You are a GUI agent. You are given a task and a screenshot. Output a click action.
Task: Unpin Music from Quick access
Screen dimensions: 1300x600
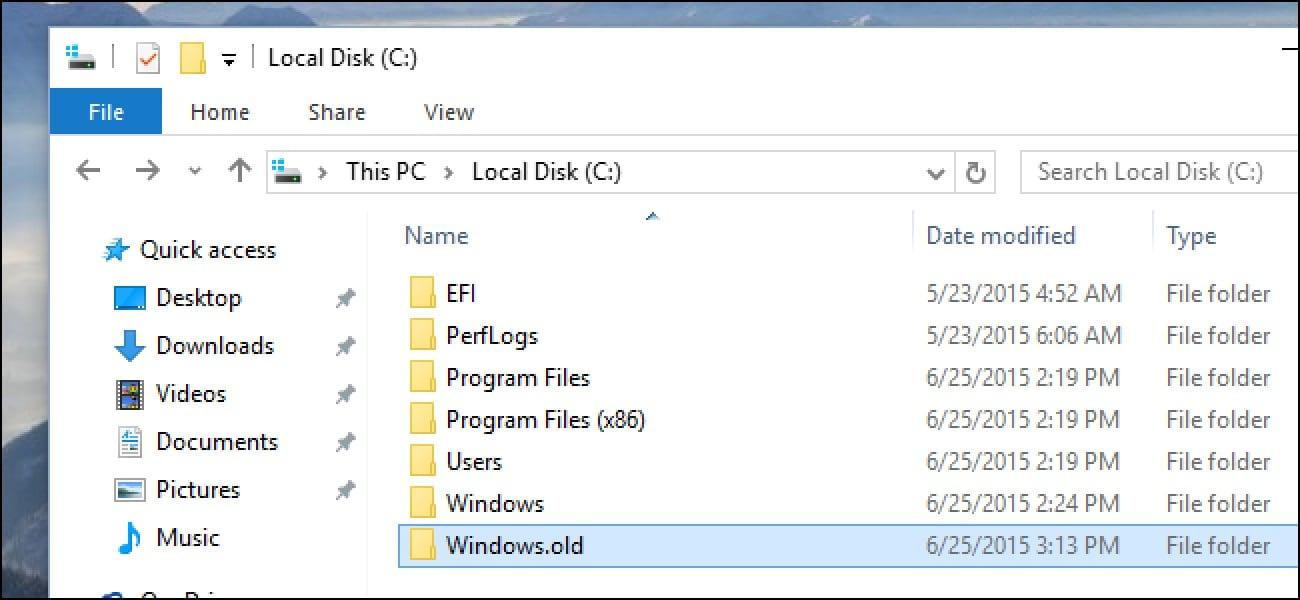point(345,537)
